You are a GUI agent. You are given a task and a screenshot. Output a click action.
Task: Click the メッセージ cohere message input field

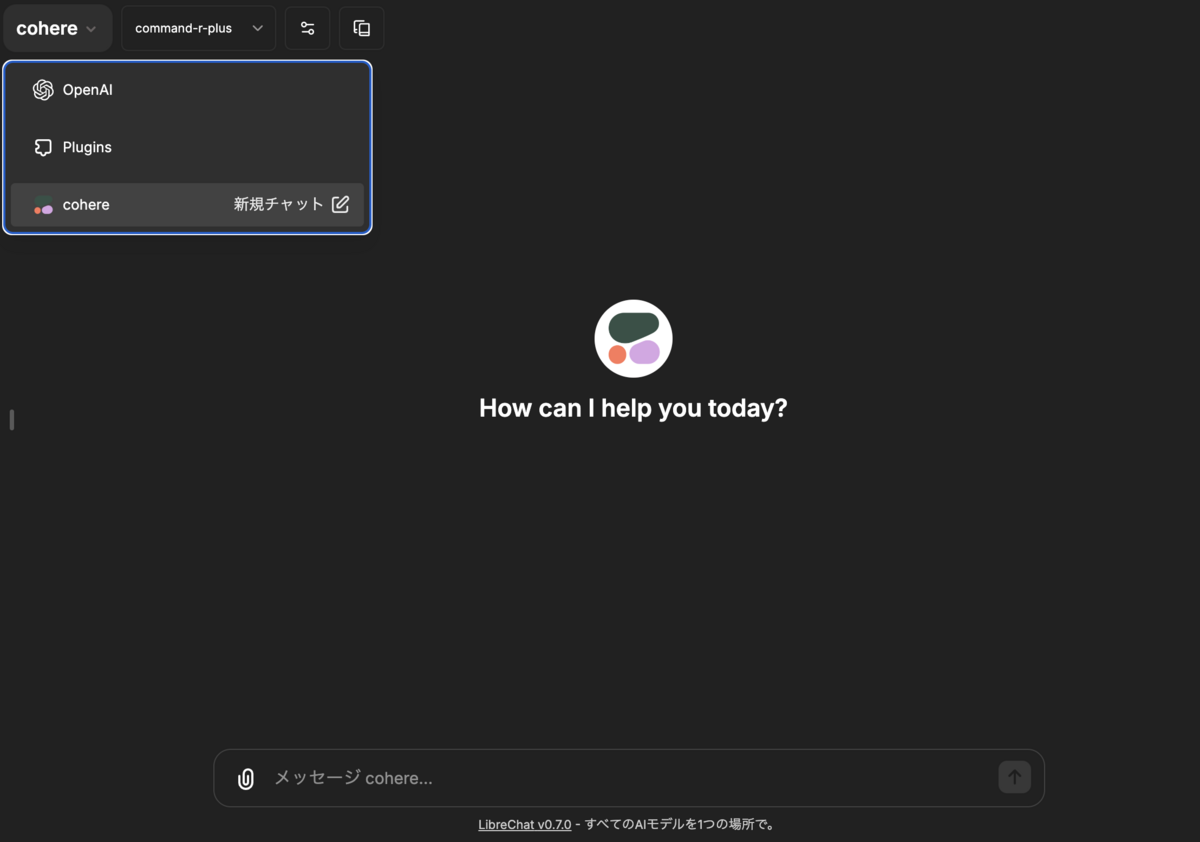pos(600,777)
